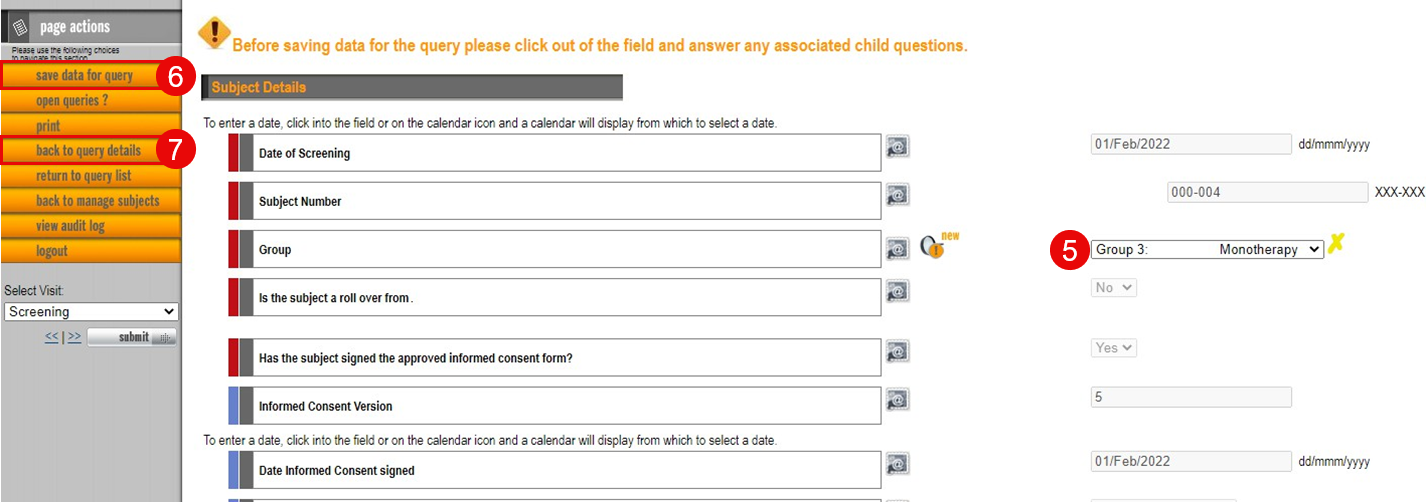This screenshot has width=1426, height=502.
Task: Click the query icon for Informed Consent Version
Action: [898, 400]
